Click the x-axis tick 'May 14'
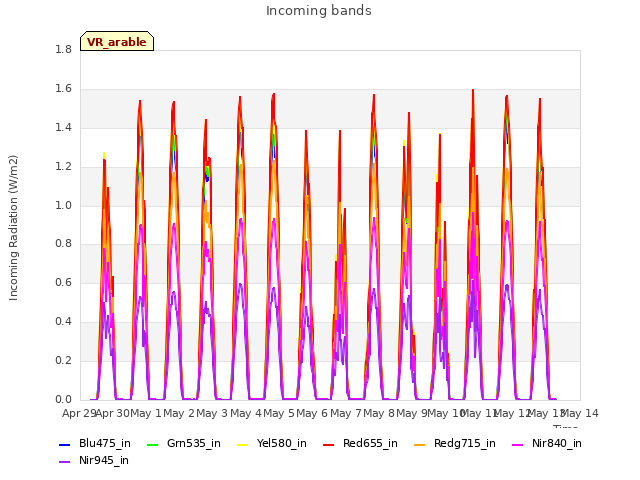The width and height of the screenshot is (640, 480). point(580,413)
